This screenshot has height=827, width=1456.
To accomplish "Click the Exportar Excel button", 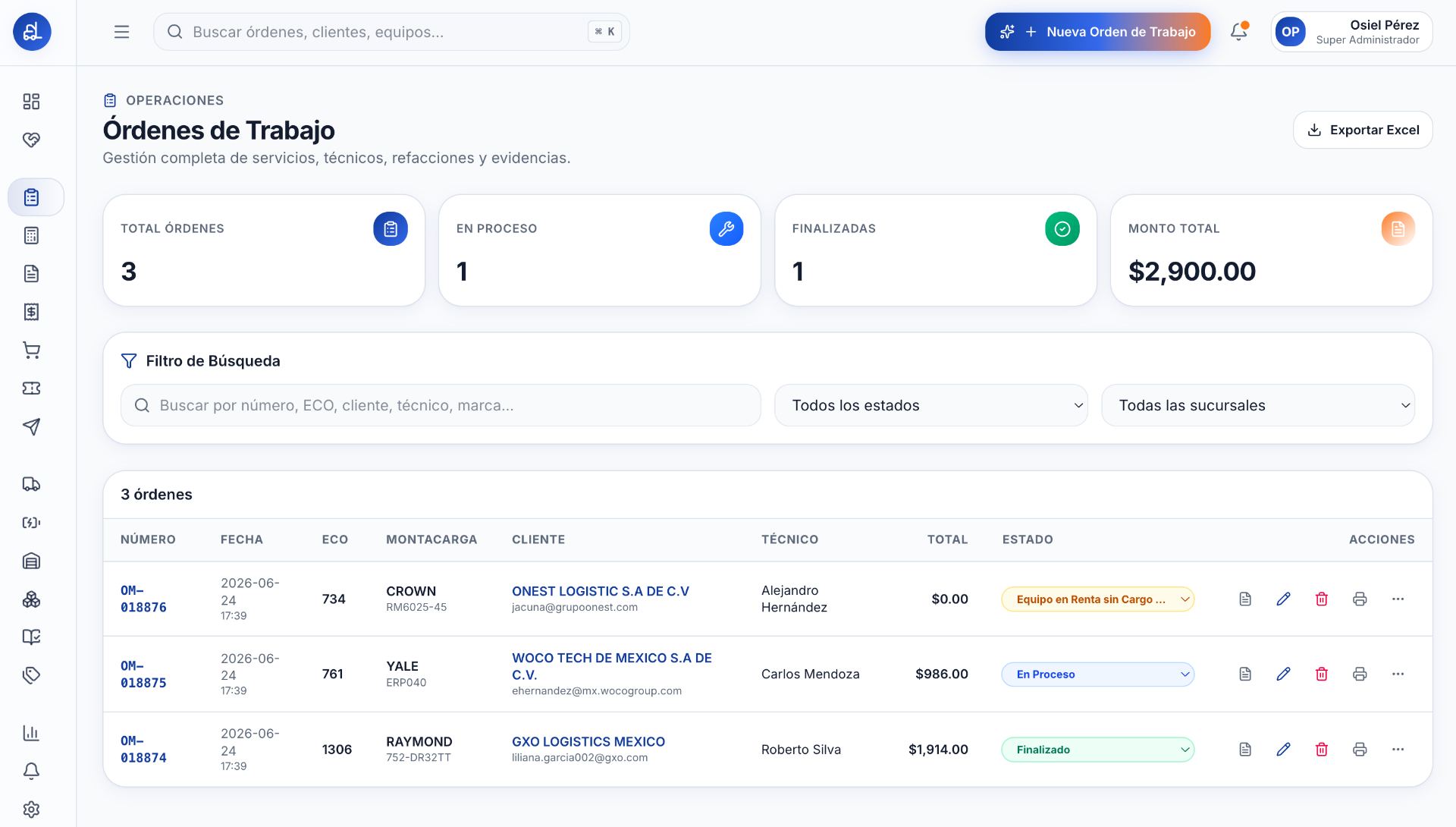I will tap(1362, 130).
